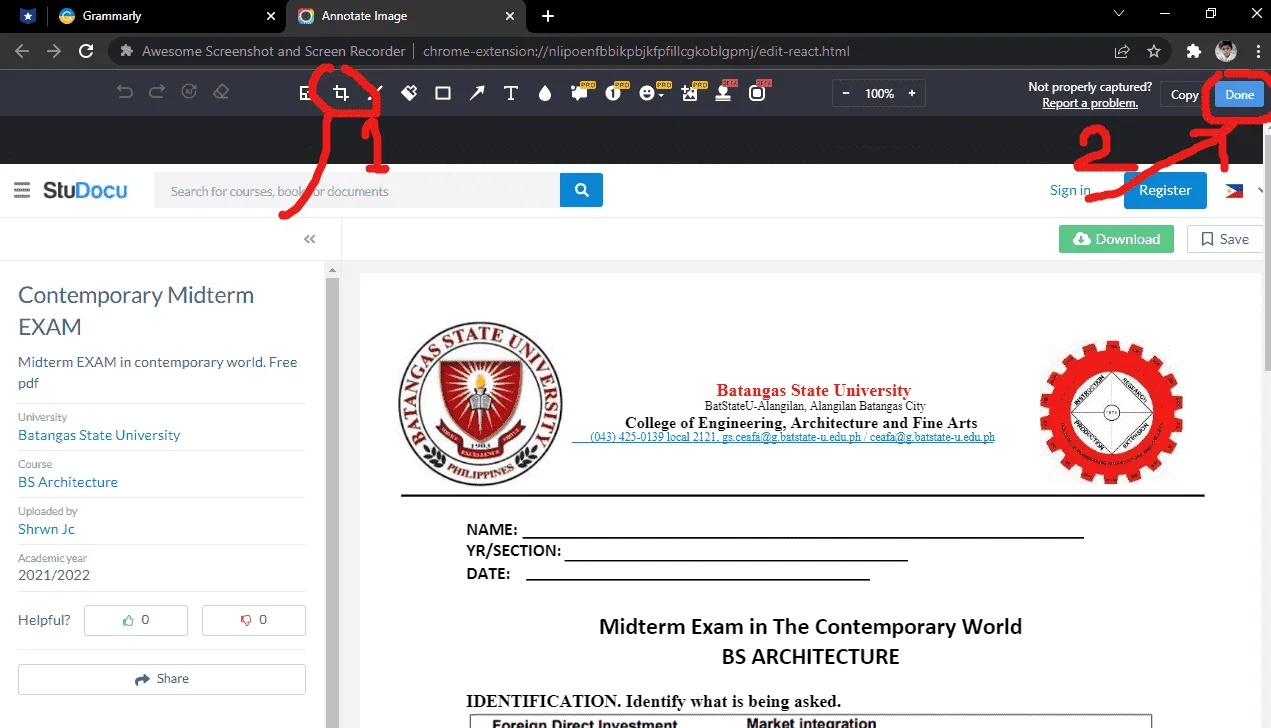This screenshot has height=728, width=1271.
Task: Select the Crop tool
Action: (341, 93)
